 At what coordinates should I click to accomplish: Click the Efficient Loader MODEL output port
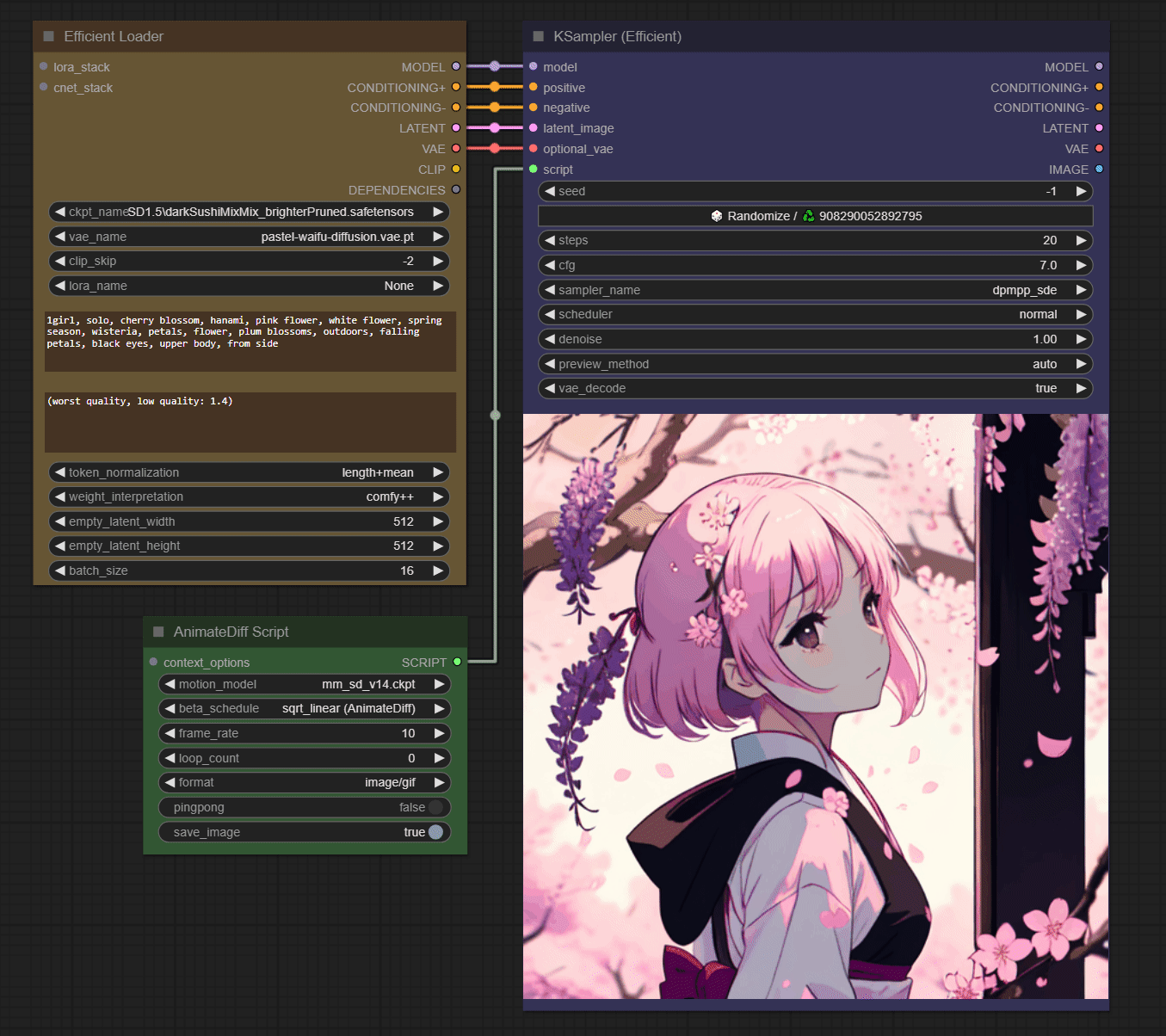pos(456,66)
